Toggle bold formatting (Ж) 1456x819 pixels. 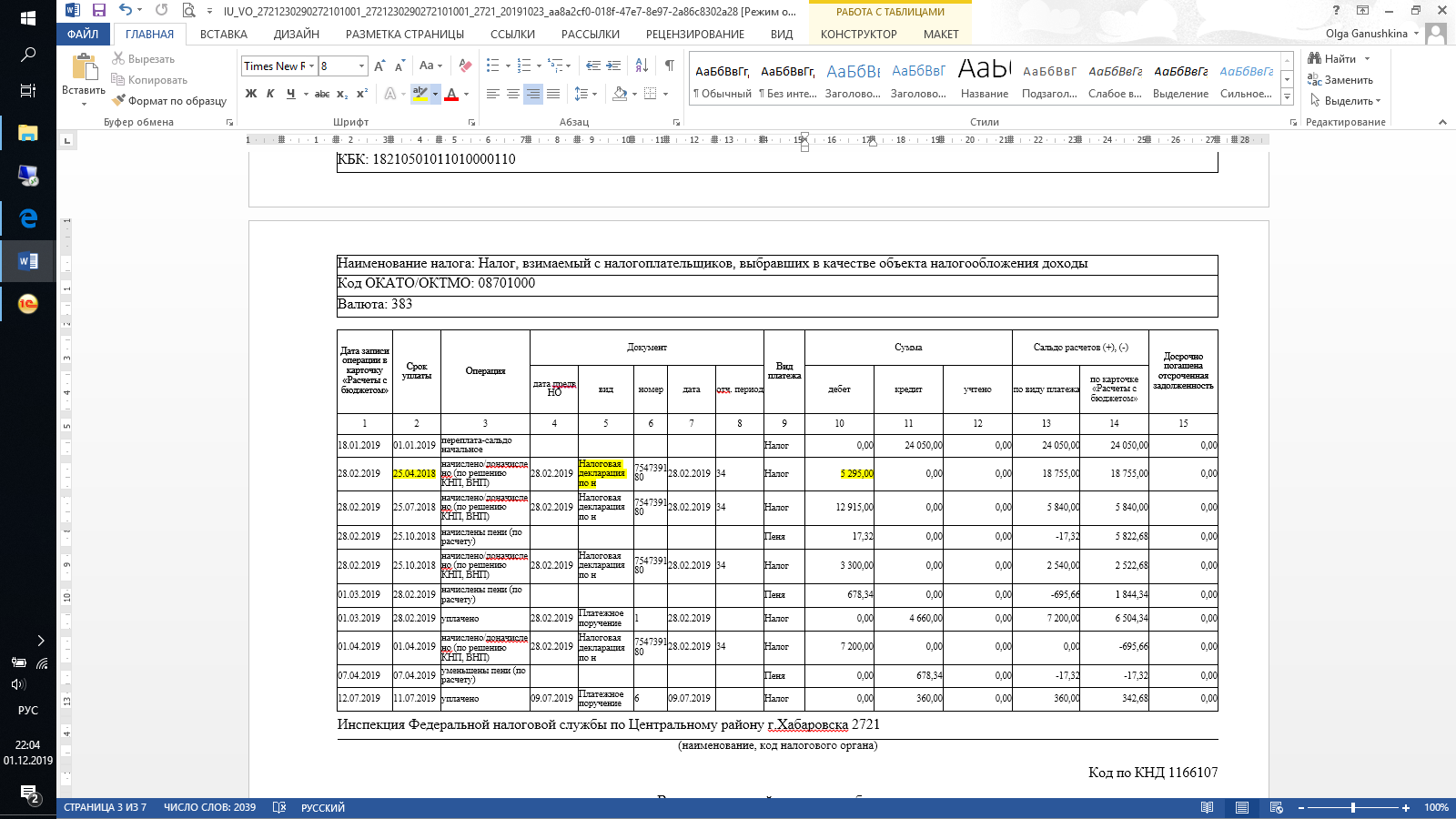point(251,94)
